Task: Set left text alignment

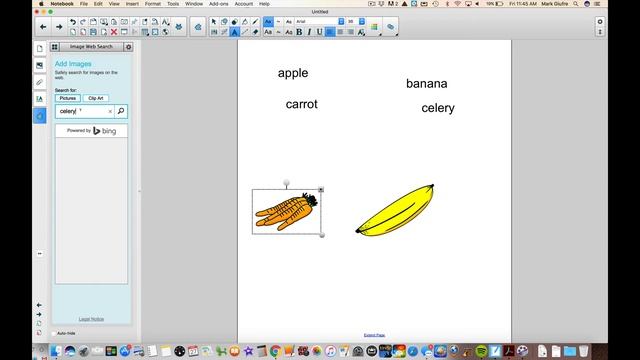Action: (330, 32)
